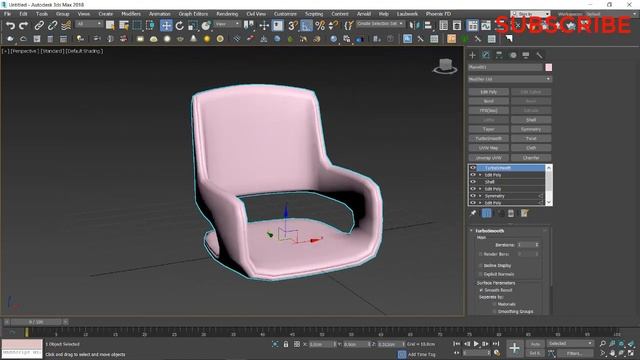This screenshot has height=360, width=640.
Task: Click the Bend modifier button
Action: [489, 101]
